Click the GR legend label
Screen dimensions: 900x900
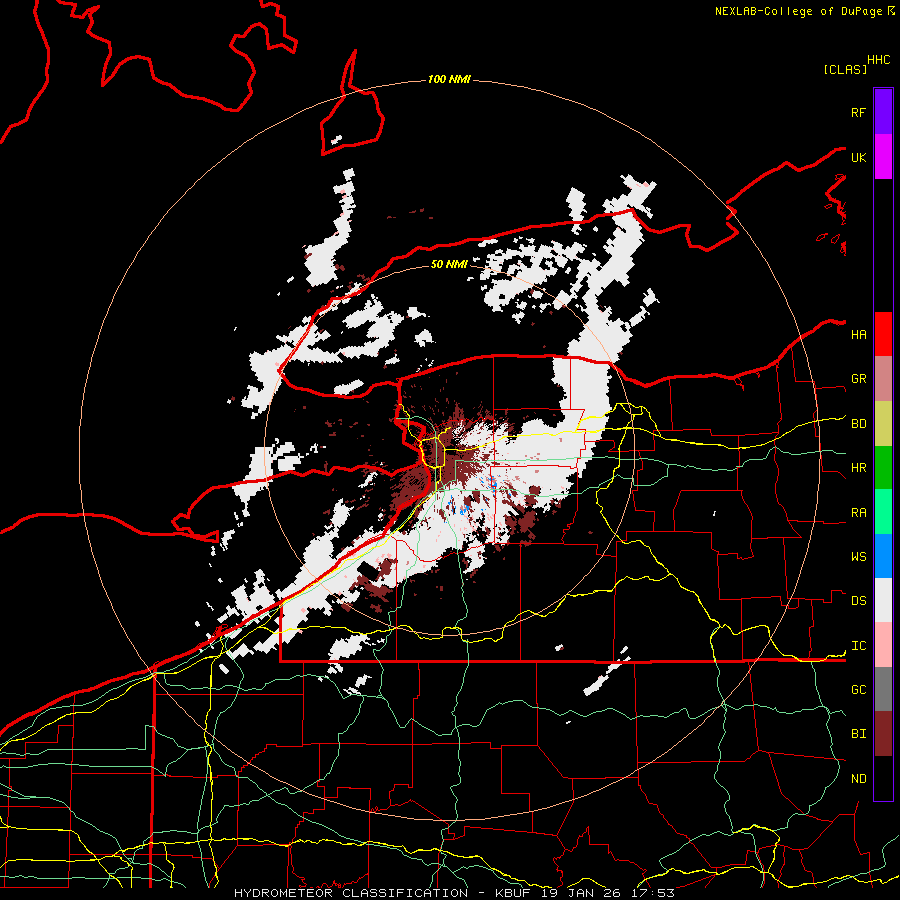(858, 379)
